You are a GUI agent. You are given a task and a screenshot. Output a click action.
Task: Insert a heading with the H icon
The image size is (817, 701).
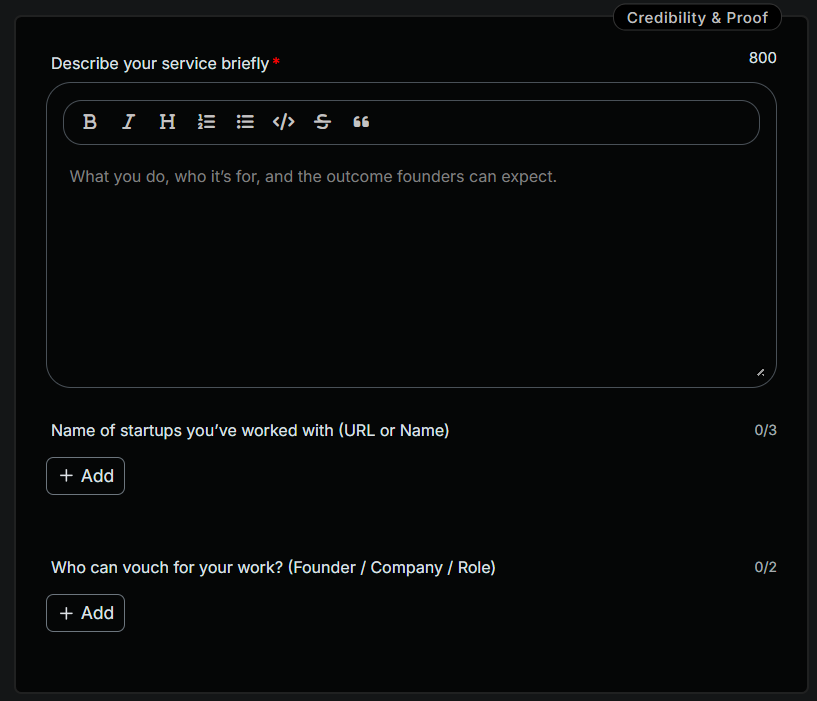(x=167, y=121)
